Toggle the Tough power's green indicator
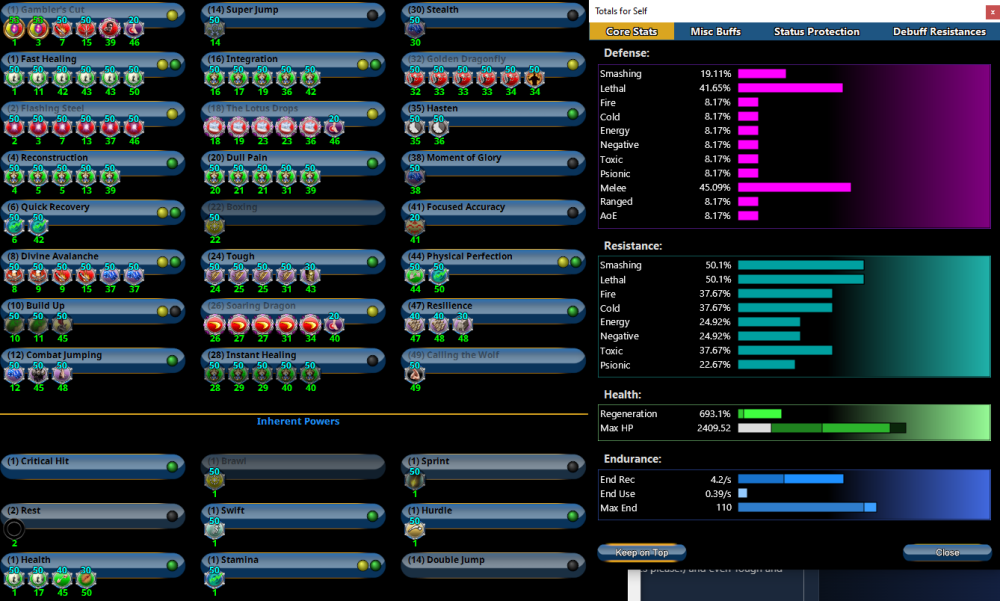 [x=372, y=262]
